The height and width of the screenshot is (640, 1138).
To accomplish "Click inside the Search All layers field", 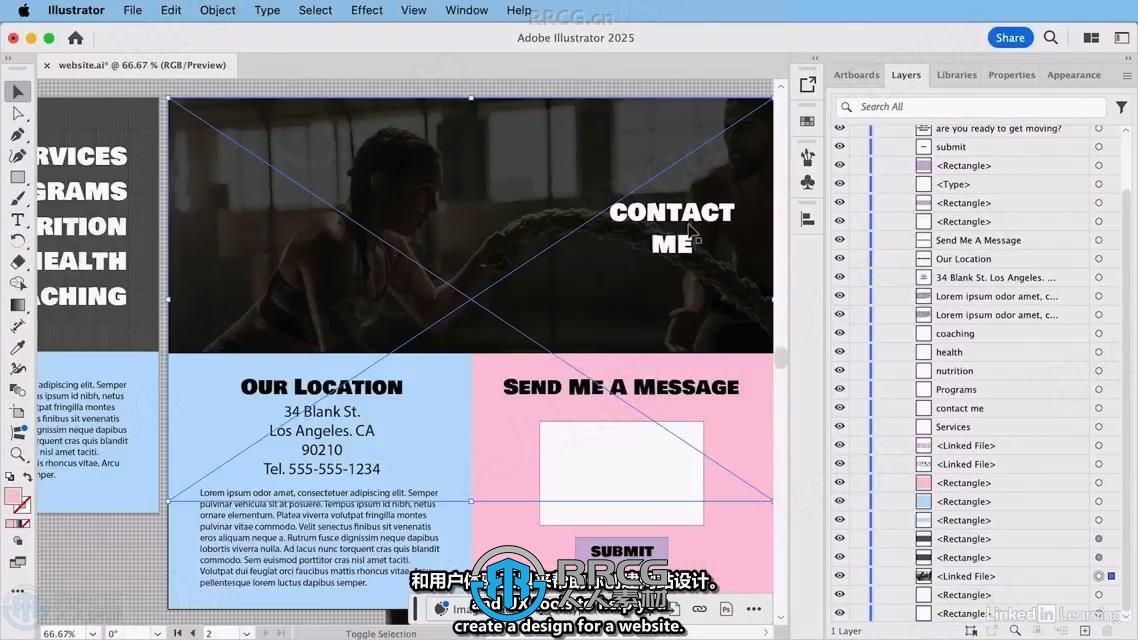I will coord(972,107).
